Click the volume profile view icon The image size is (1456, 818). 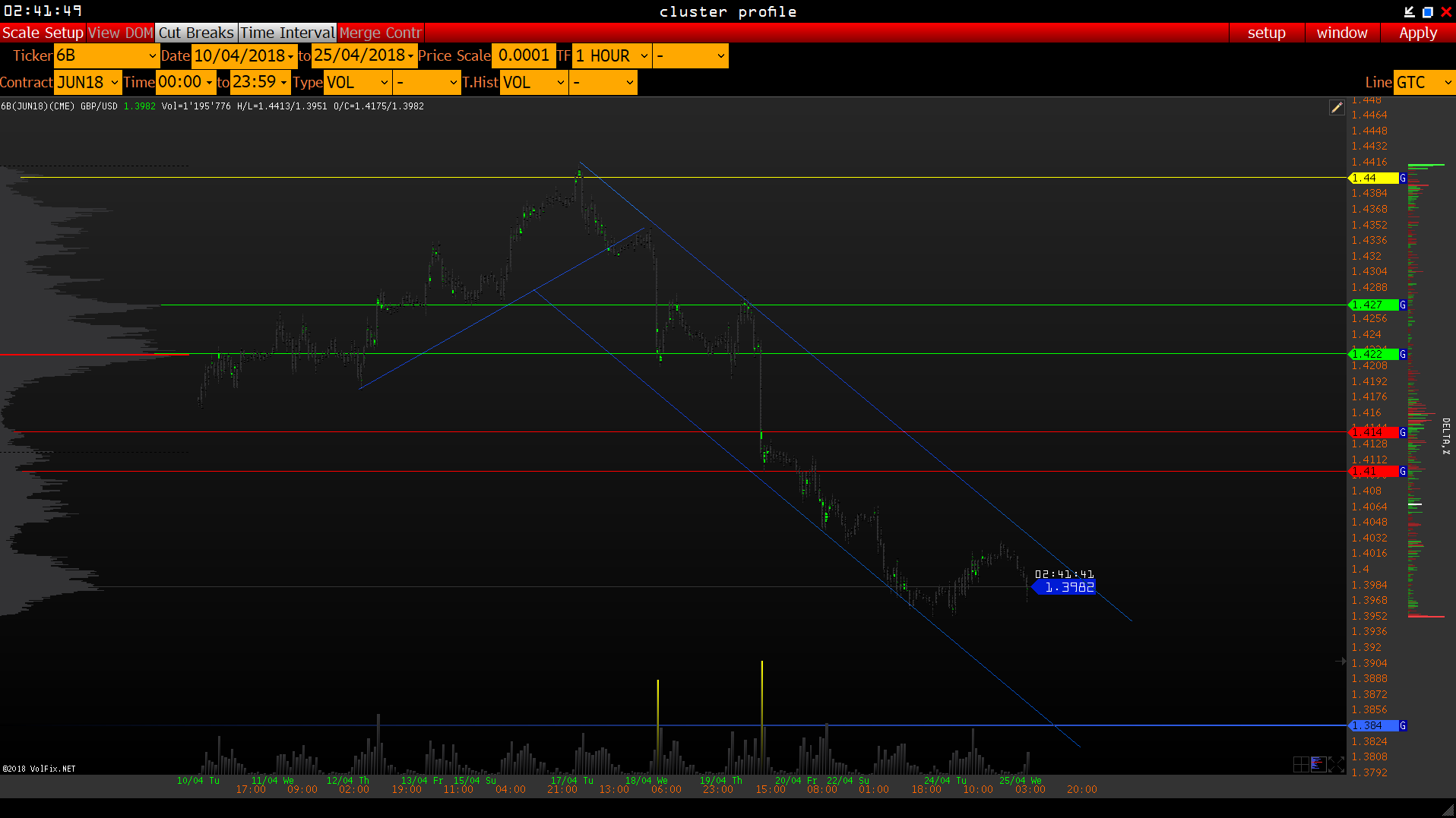click(1318, 764)
